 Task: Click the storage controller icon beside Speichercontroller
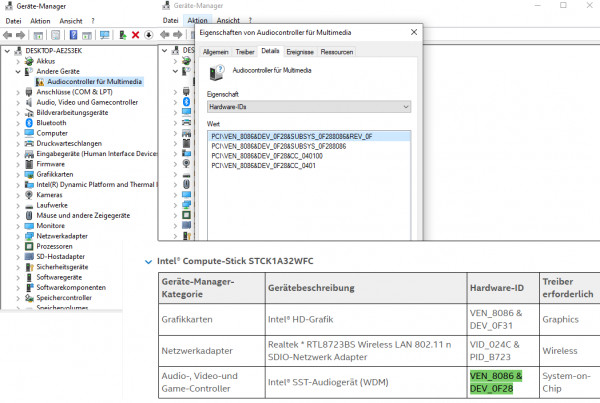tap(29, 297)
